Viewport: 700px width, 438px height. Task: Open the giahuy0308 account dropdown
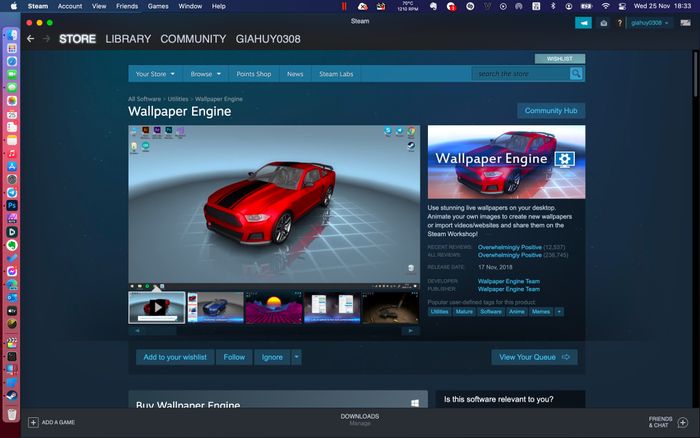pos(650,23)
